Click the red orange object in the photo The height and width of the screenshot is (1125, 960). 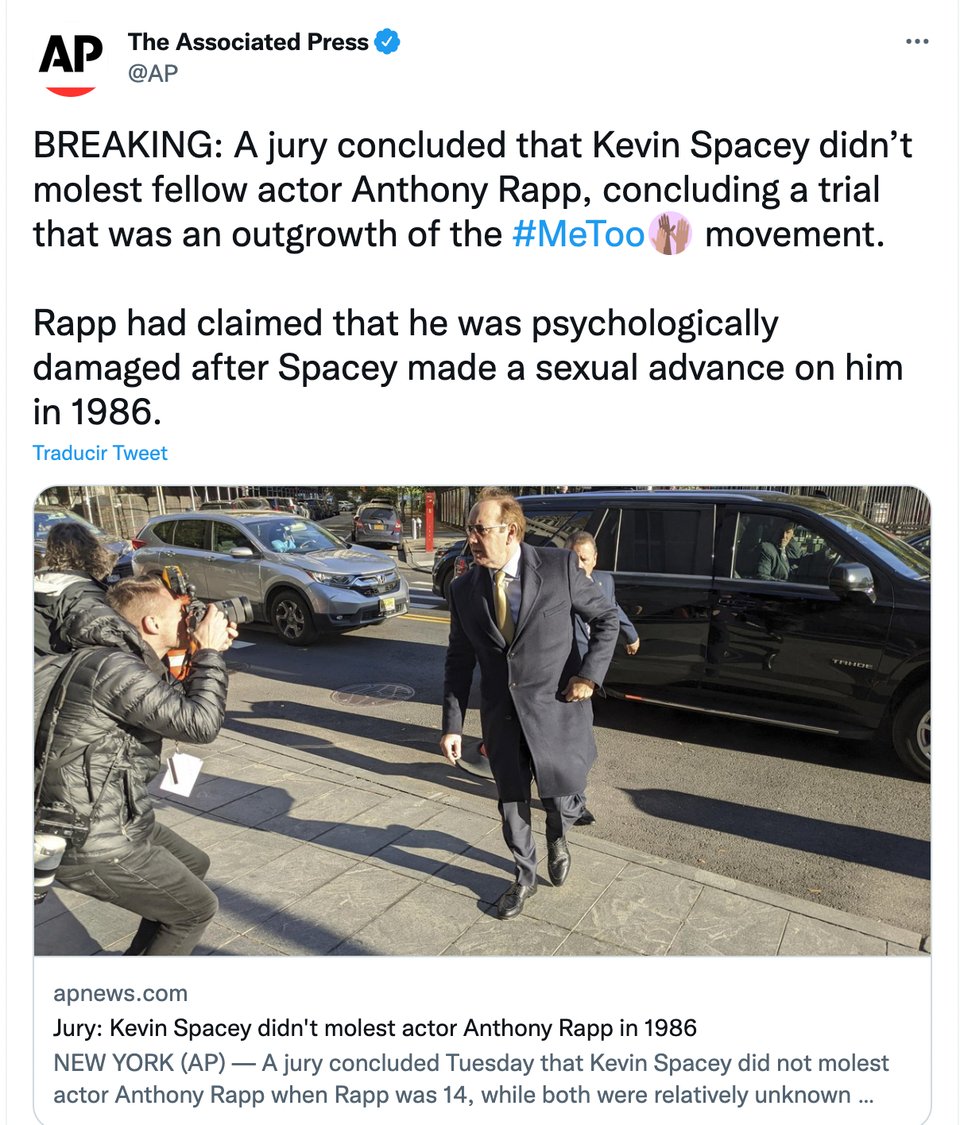pos(430,522)
